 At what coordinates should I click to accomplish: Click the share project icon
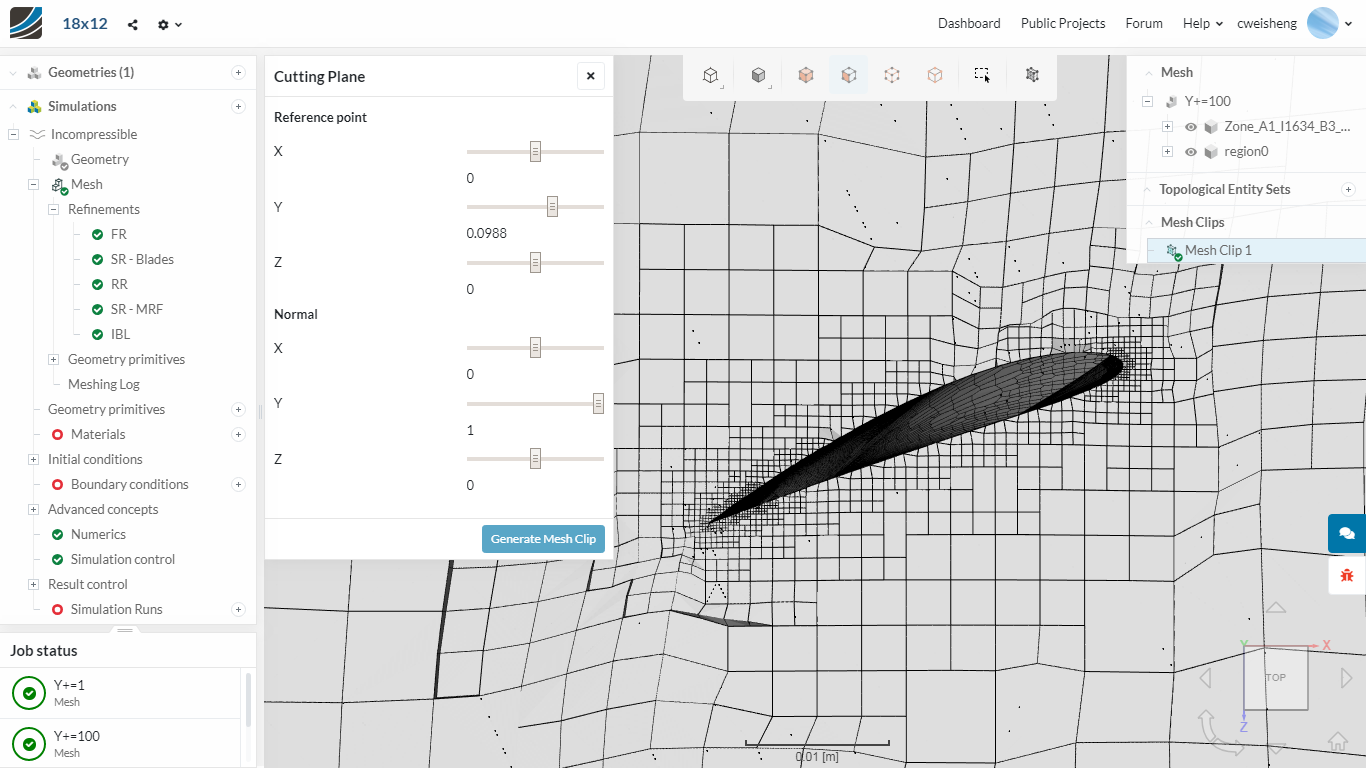[133, 24]
